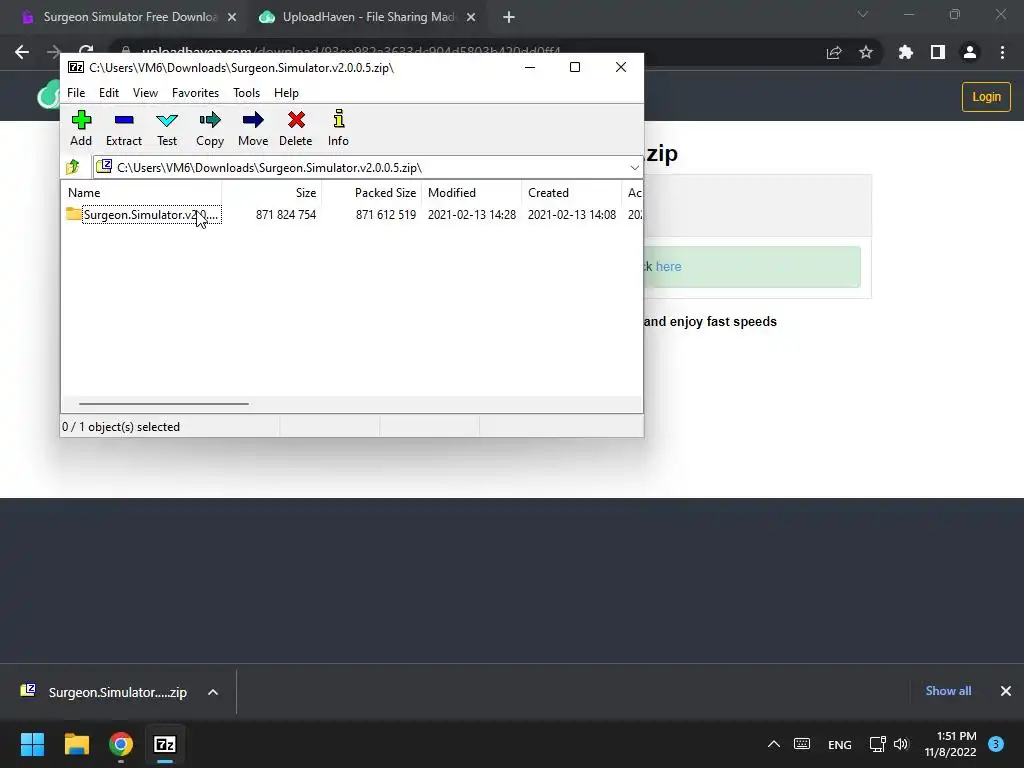Change the ENG input language
This screenshot has height=768, width=1024.
pos(839,744)
